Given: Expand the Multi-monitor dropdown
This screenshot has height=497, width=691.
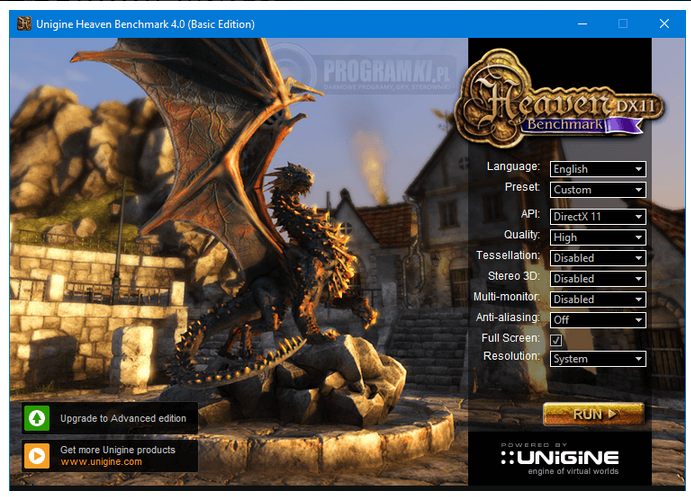Looking at the screenshot, I should click(x=598, y=299).
